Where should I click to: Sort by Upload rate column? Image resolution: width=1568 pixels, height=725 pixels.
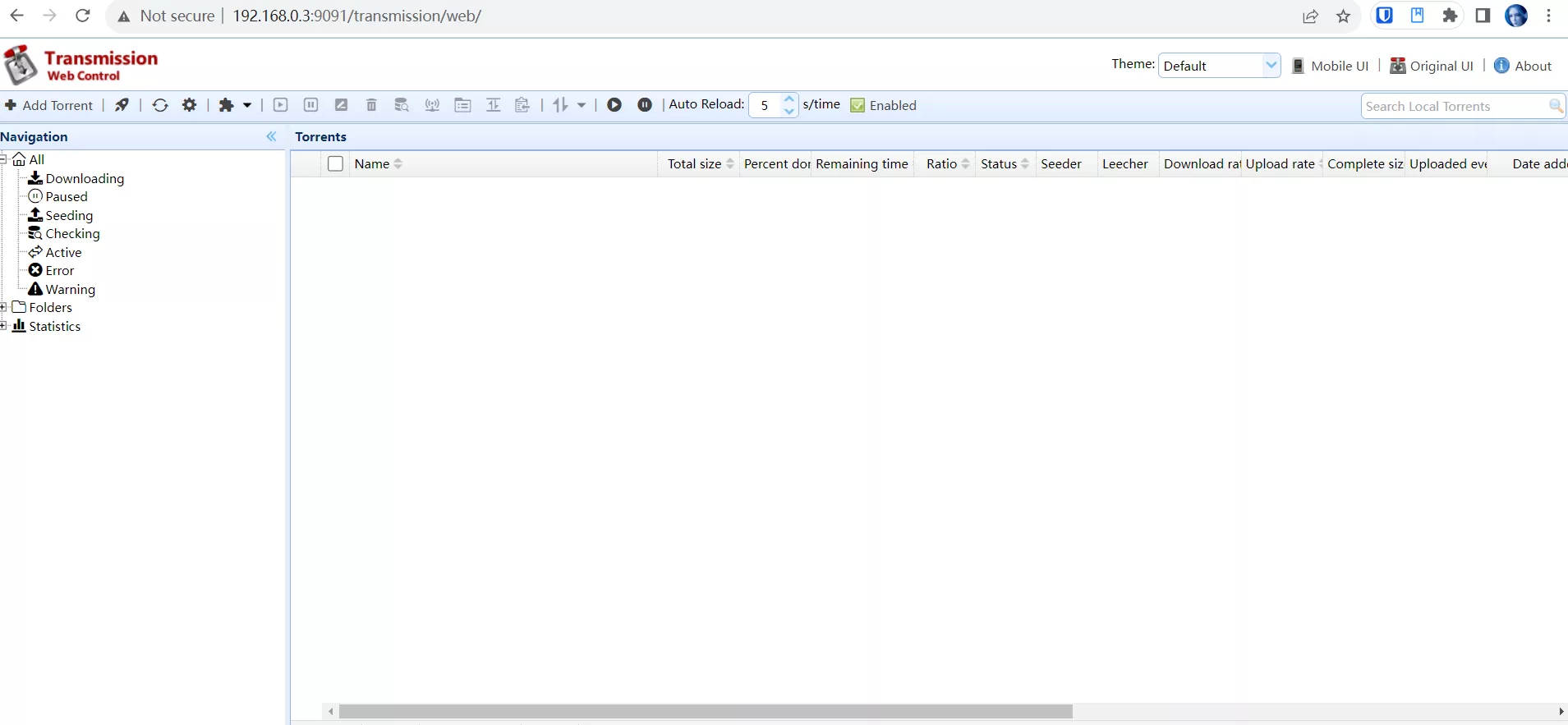(1282, 163)
